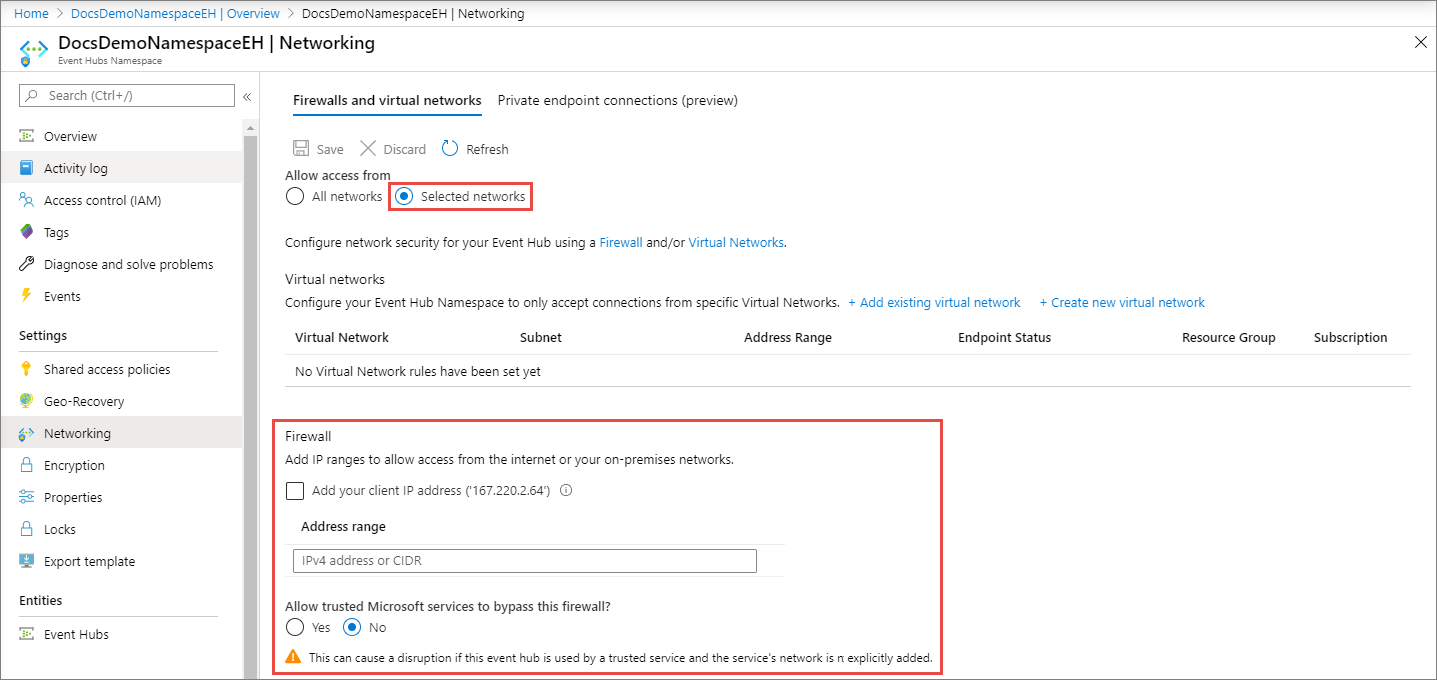Switch to Private endpoint connections tab
1437x680 pixels.
point(617,100)
